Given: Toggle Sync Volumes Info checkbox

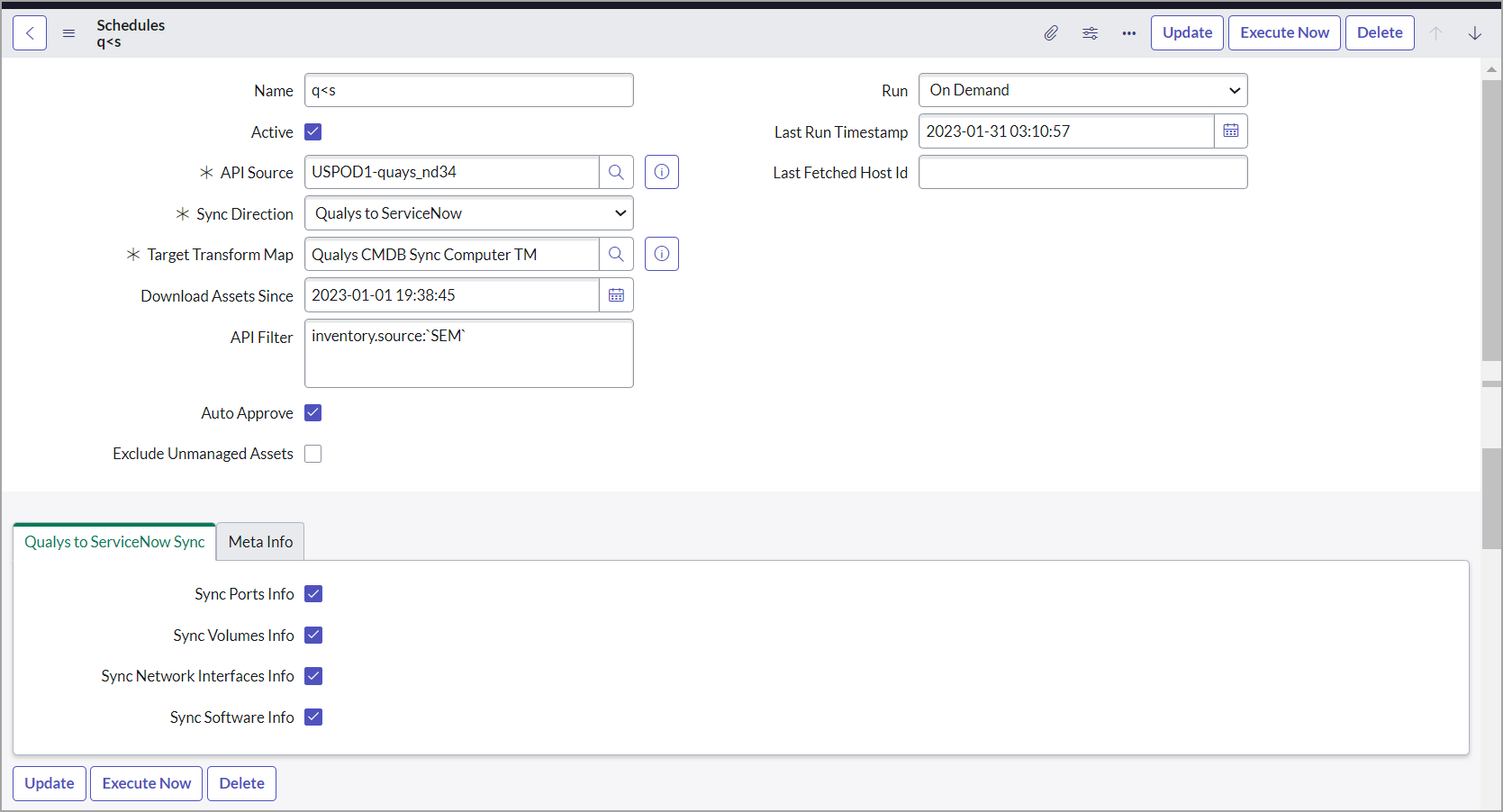Looking at the screenshot, I should [313, 636].
